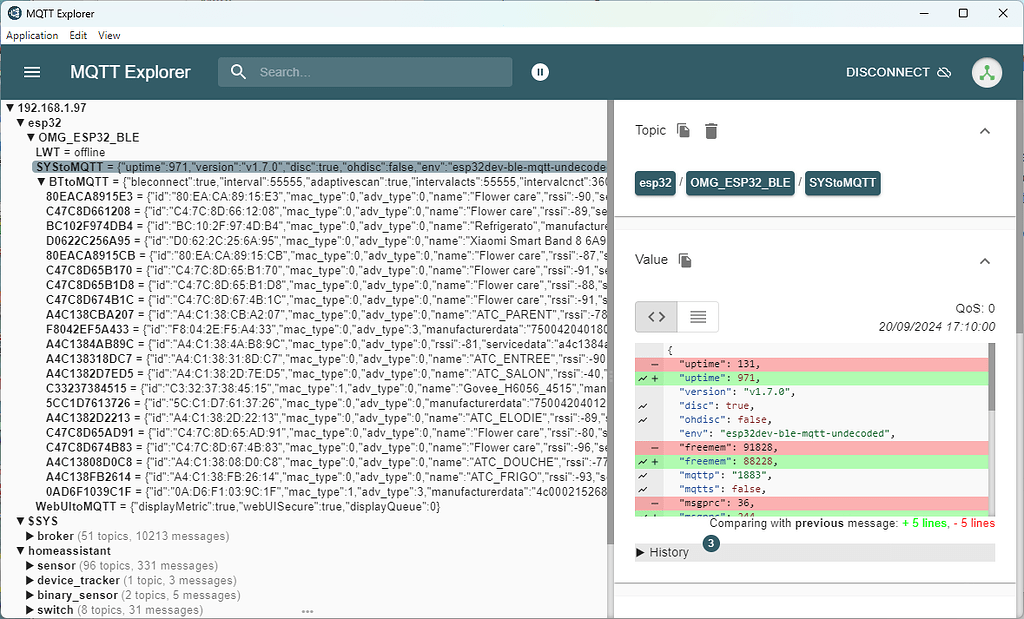Switch payload display to raw list view

point(697,316)
